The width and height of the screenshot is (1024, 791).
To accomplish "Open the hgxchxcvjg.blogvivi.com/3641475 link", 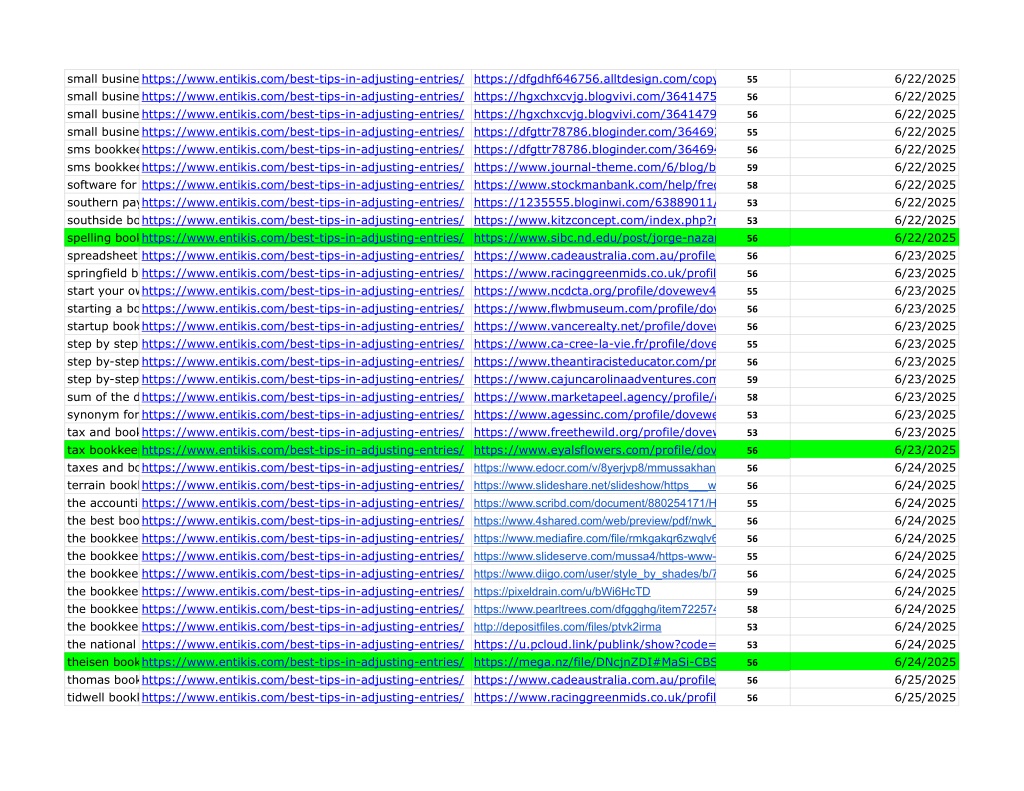I will (x=594, y=97).
